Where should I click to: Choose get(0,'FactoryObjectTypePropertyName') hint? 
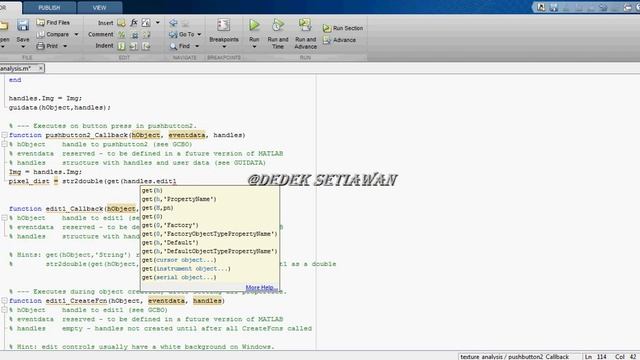[x=209, y=234]
